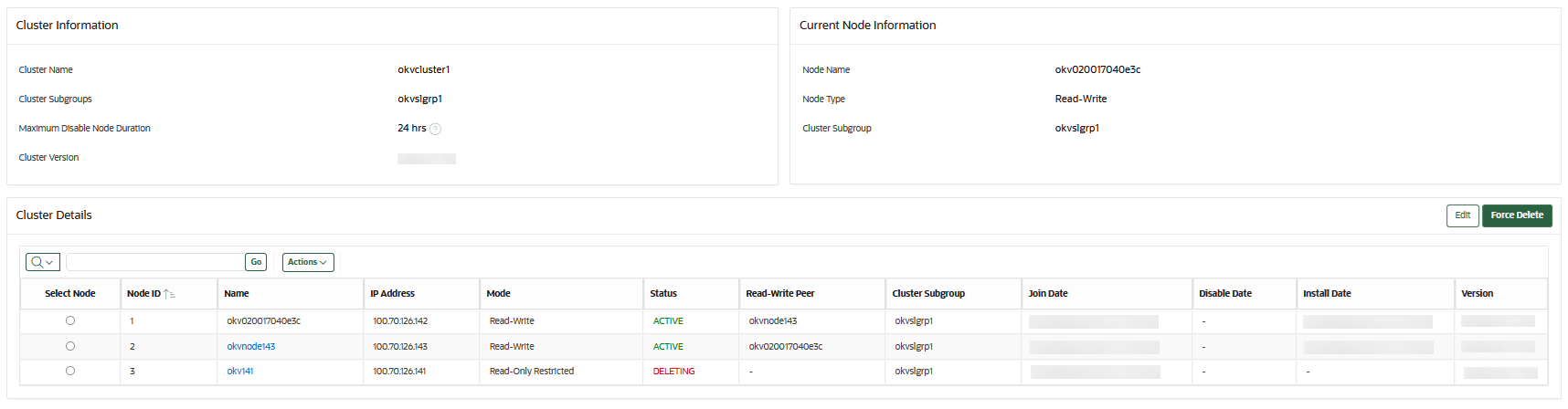Click the IP Address column header
Screen dimensions: 1568x409
click(392, 294)
